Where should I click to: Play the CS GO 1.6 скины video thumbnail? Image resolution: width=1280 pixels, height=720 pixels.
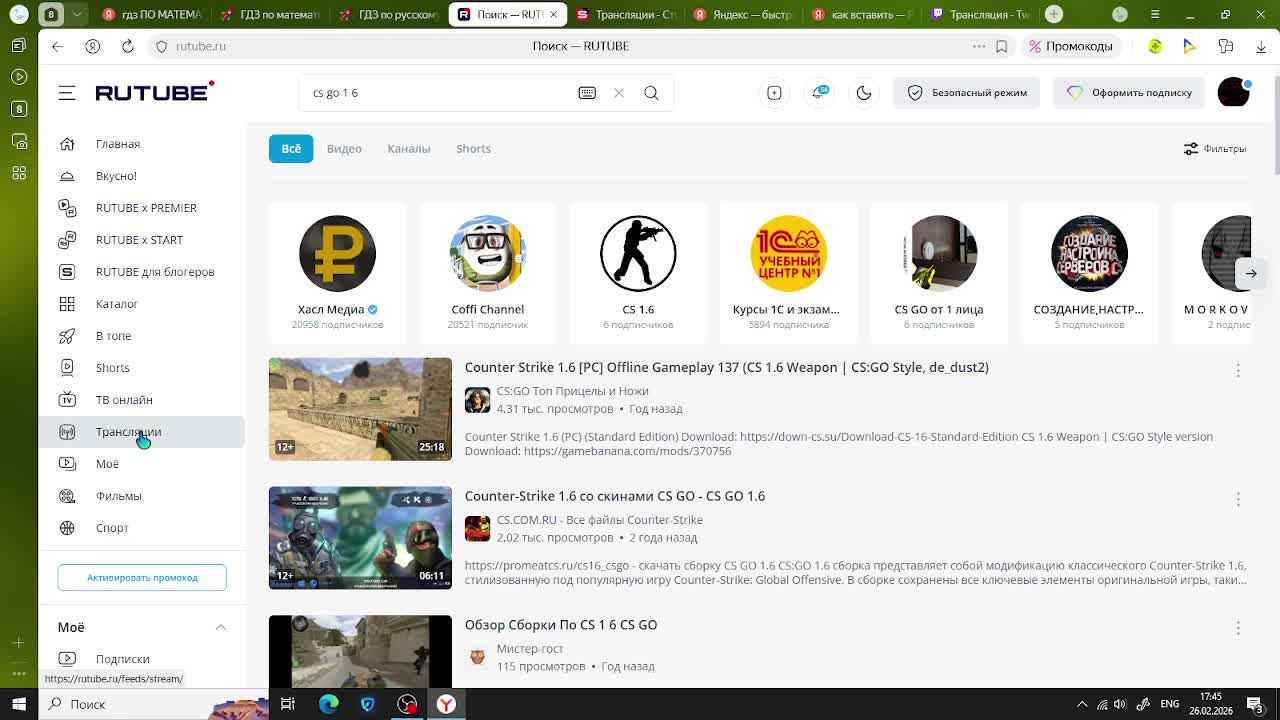coord(360,538)
